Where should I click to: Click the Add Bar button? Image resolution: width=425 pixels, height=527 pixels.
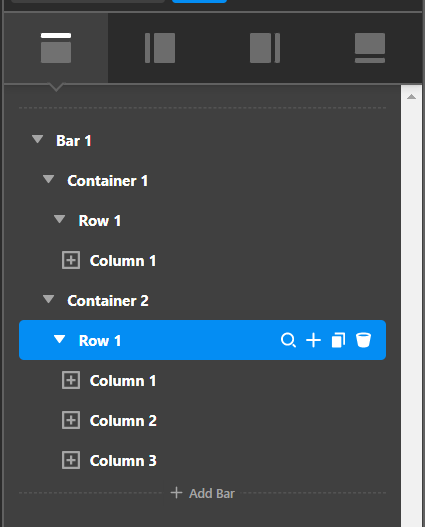pos(203,493)
